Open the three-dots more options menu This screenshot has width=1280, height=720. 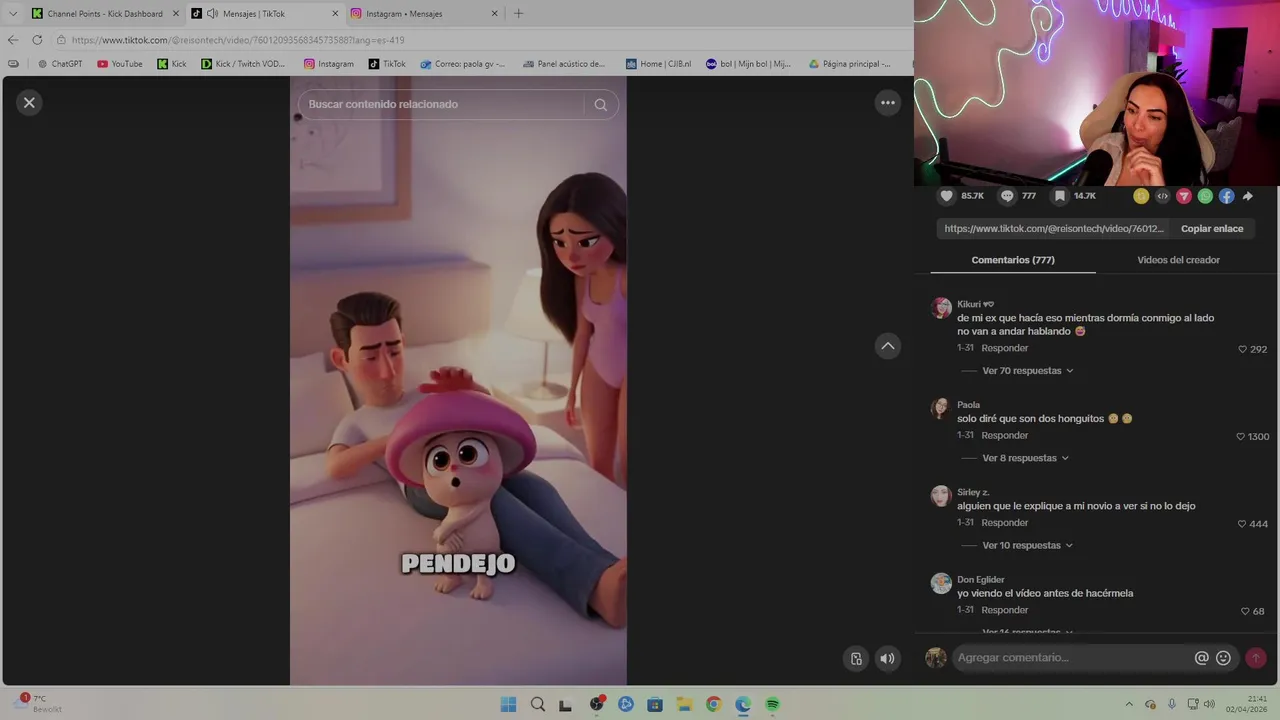point(887,102)
